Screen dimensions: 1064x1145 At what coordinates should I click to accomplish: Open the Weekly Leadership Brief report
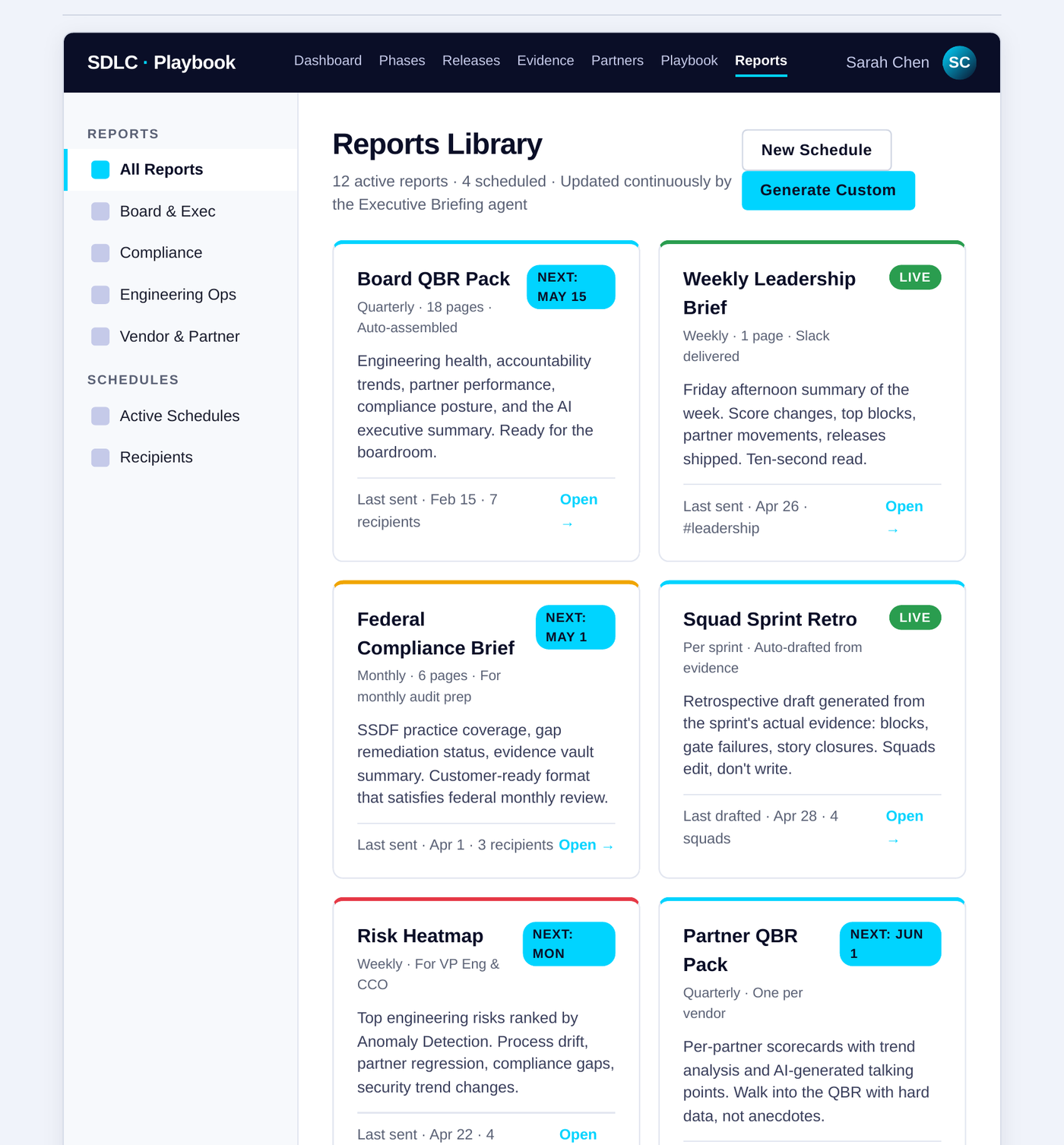tap(904, 517)
